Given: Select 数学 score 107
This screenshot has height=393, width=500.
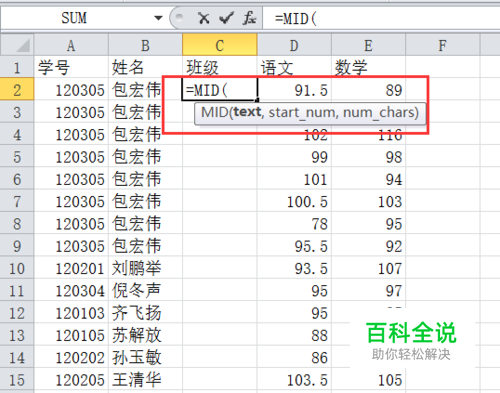Looking at the screenshot, I should point(368,268).
